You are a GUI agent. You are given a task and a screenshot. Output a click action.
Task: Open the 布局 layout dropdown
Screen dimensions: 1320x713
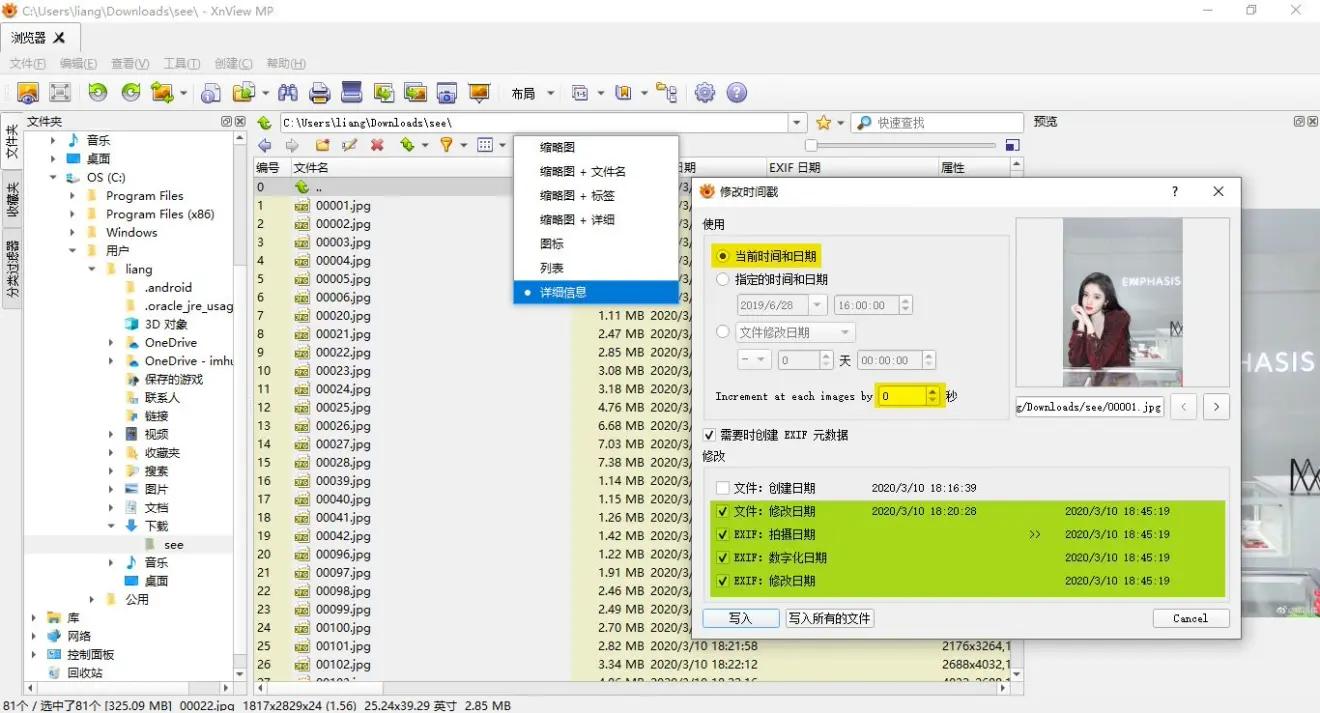(531, 92)
